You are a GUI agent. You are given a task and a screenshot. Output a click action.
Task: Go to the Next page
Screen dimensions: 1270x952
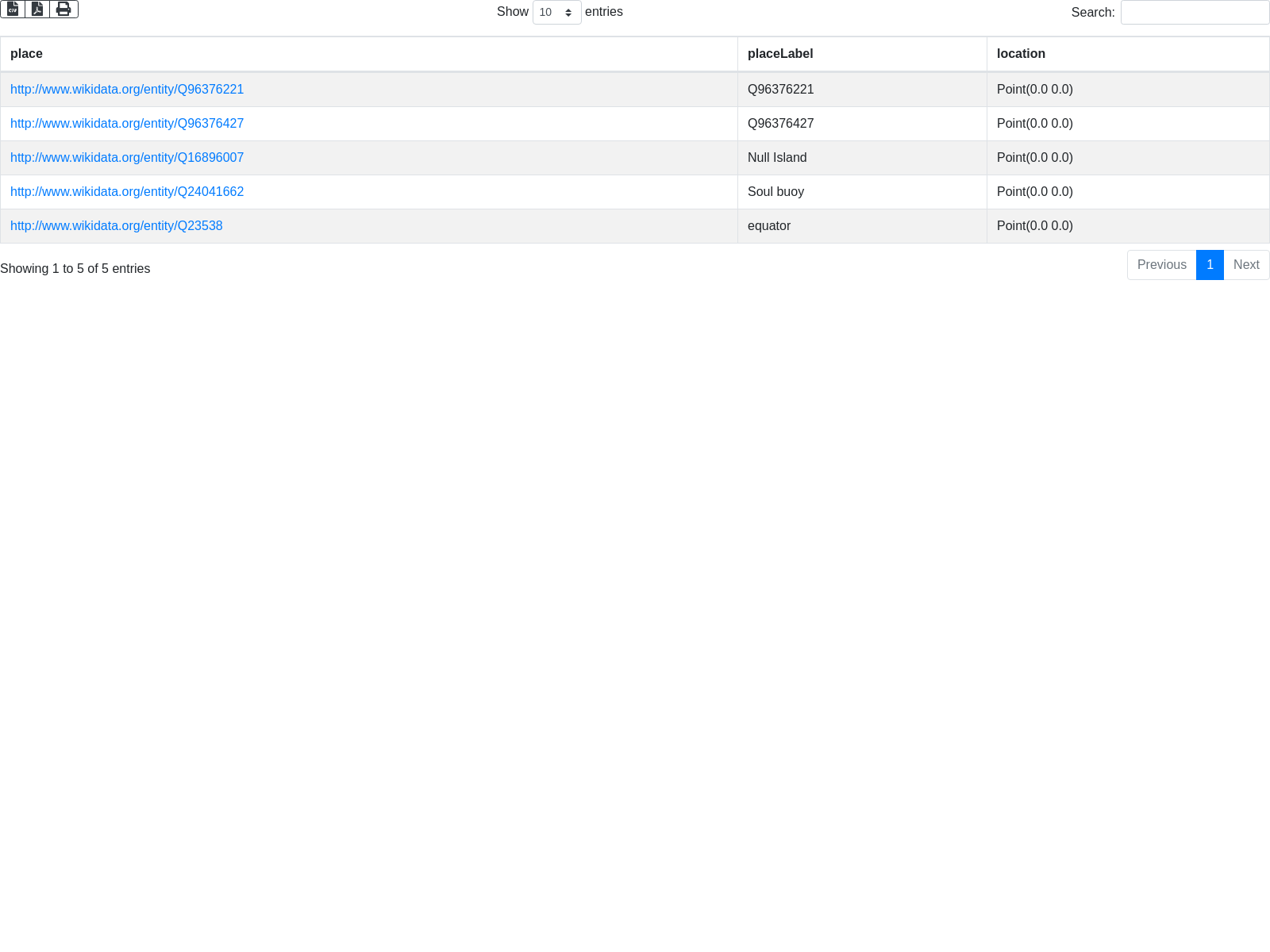click(1246, 265)
